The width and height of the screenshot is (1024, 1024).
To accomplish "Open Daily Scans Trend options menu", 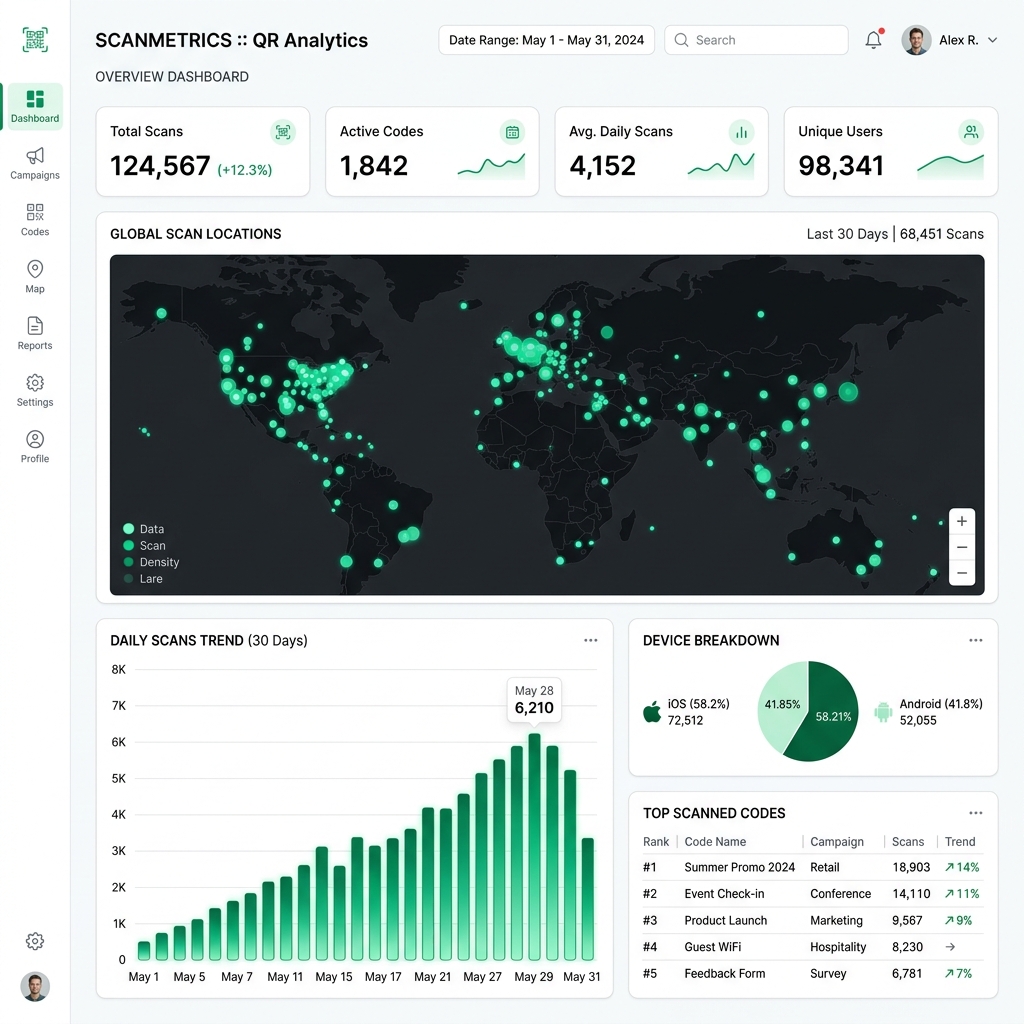I will pyautogui.click(x=590, y=640).
